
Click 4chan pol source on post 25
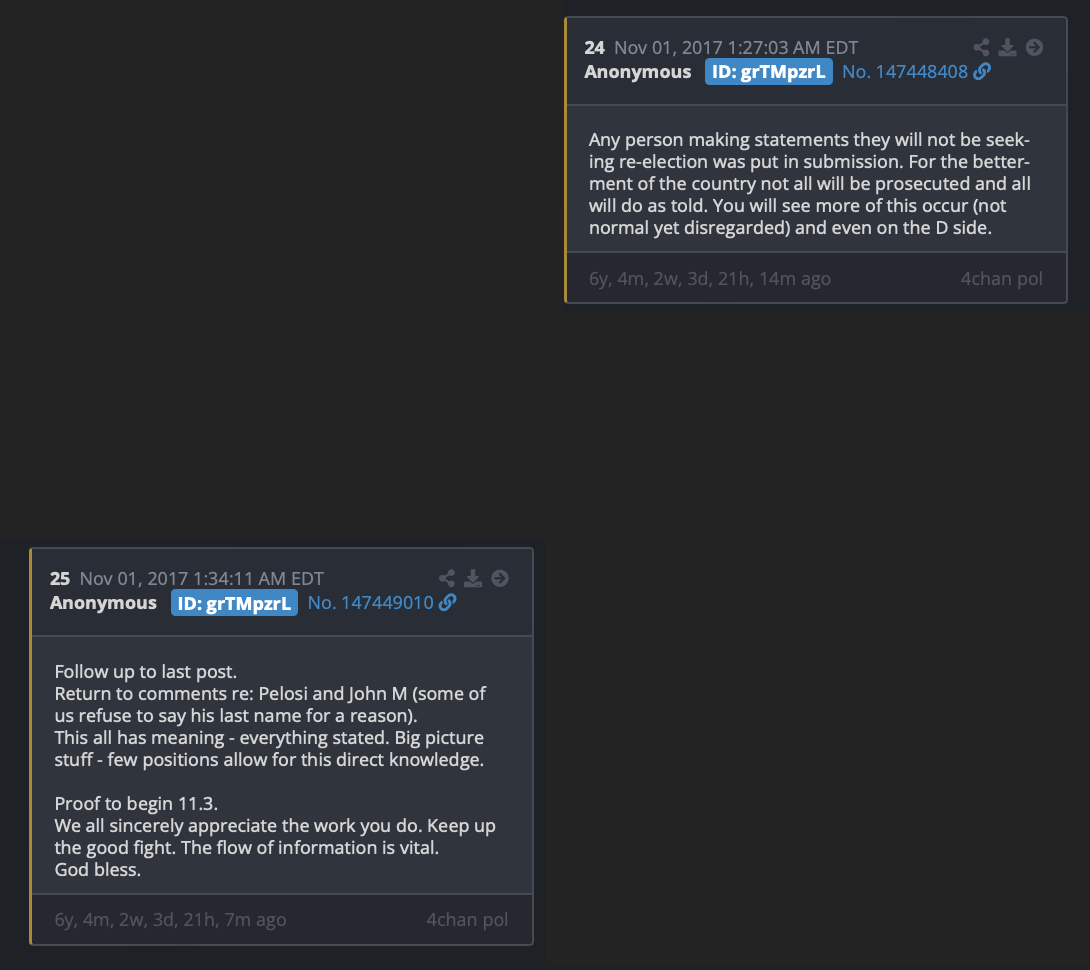[x=466, y=920]
